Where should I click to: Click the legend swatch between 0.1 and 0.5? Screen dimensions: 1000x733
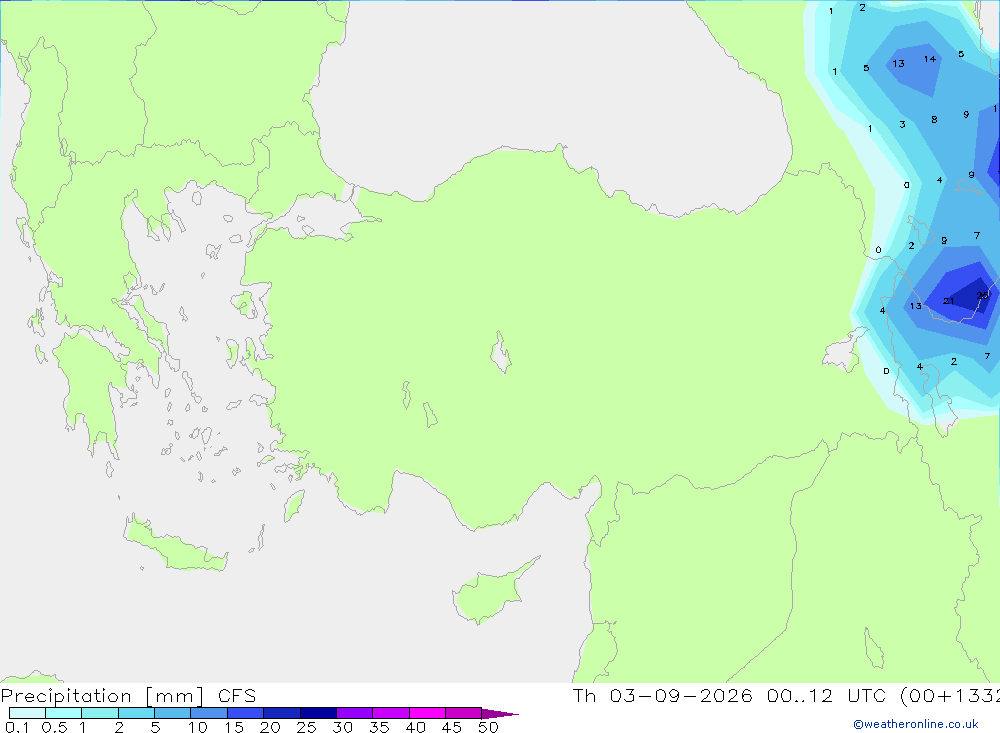27,713
